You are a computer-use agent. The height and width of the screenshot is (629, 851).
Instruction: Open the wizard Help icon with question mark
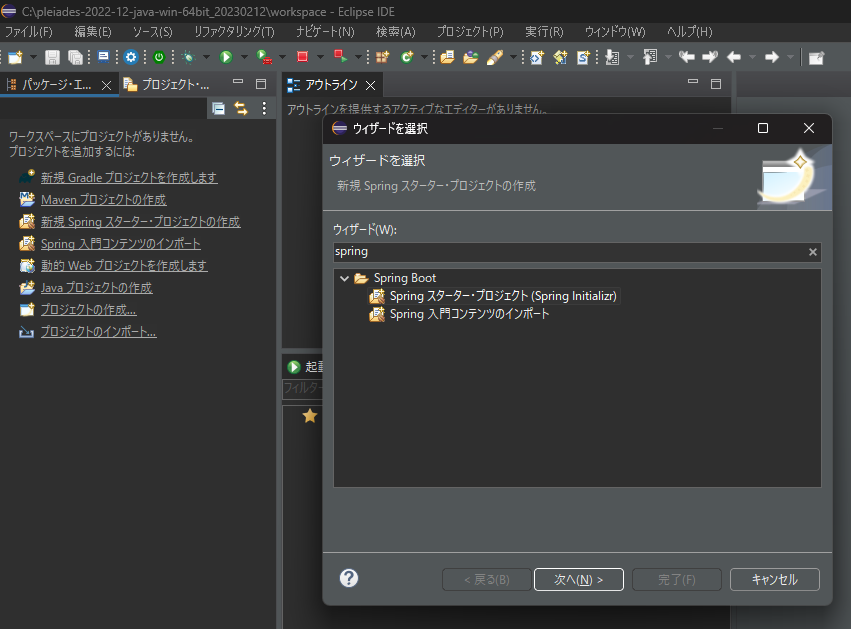[348, 578]
